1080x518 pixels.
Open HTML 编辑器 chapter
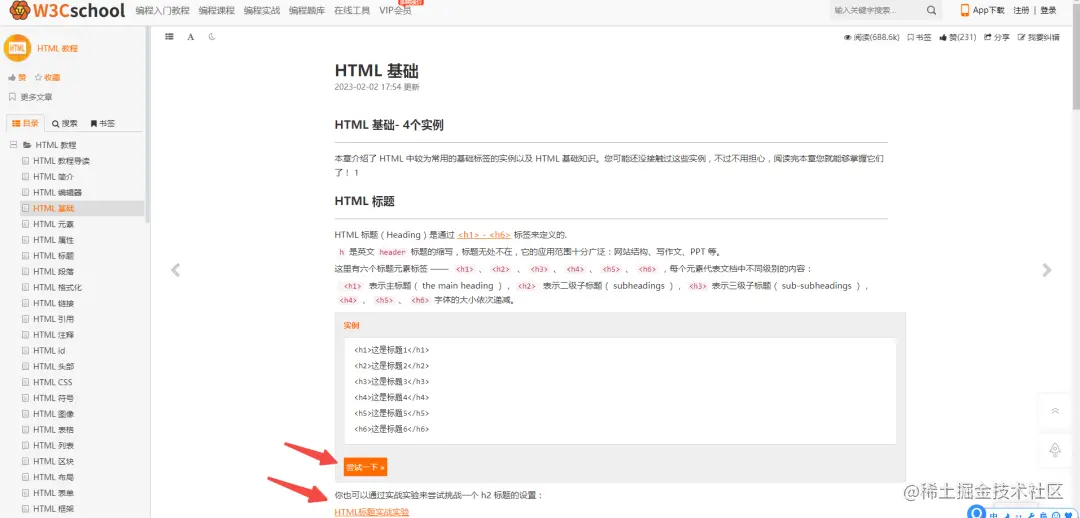coord(57,193)
